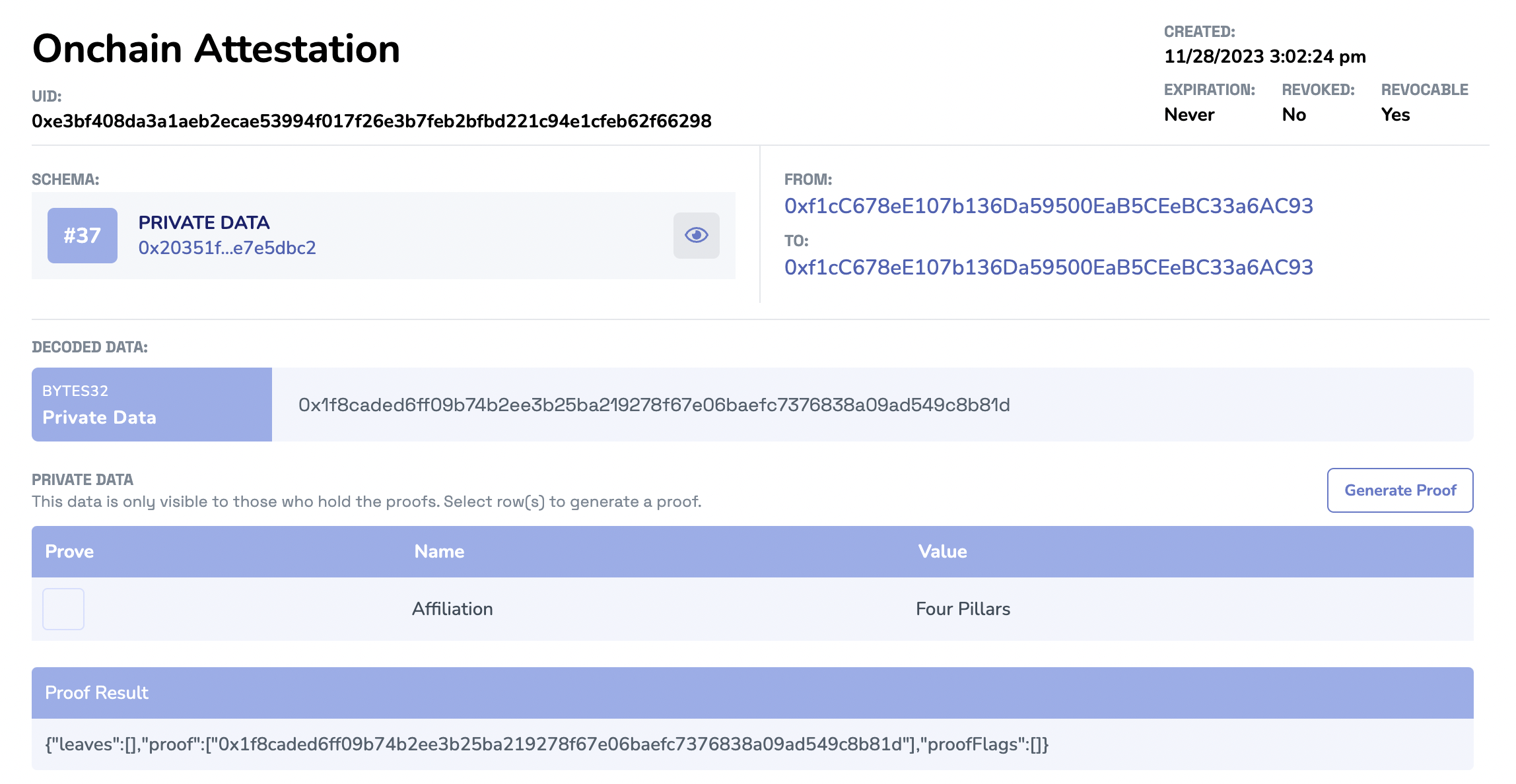1516x784 pixels.
Task: Tick the Prove checkbox for Affiliation
Action: point(63,608)
